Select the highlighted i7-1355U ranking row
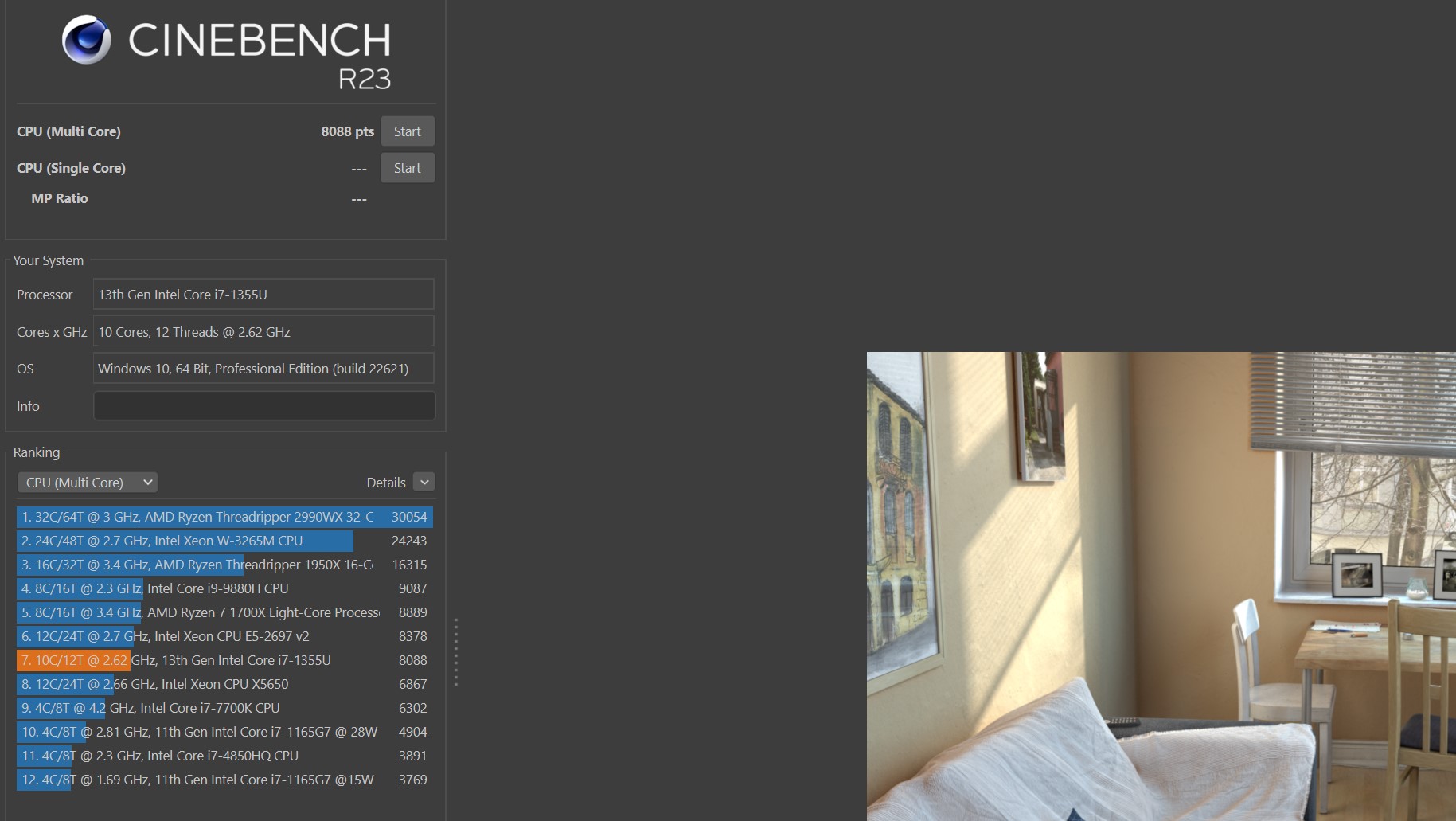 (x=224, y=660)
